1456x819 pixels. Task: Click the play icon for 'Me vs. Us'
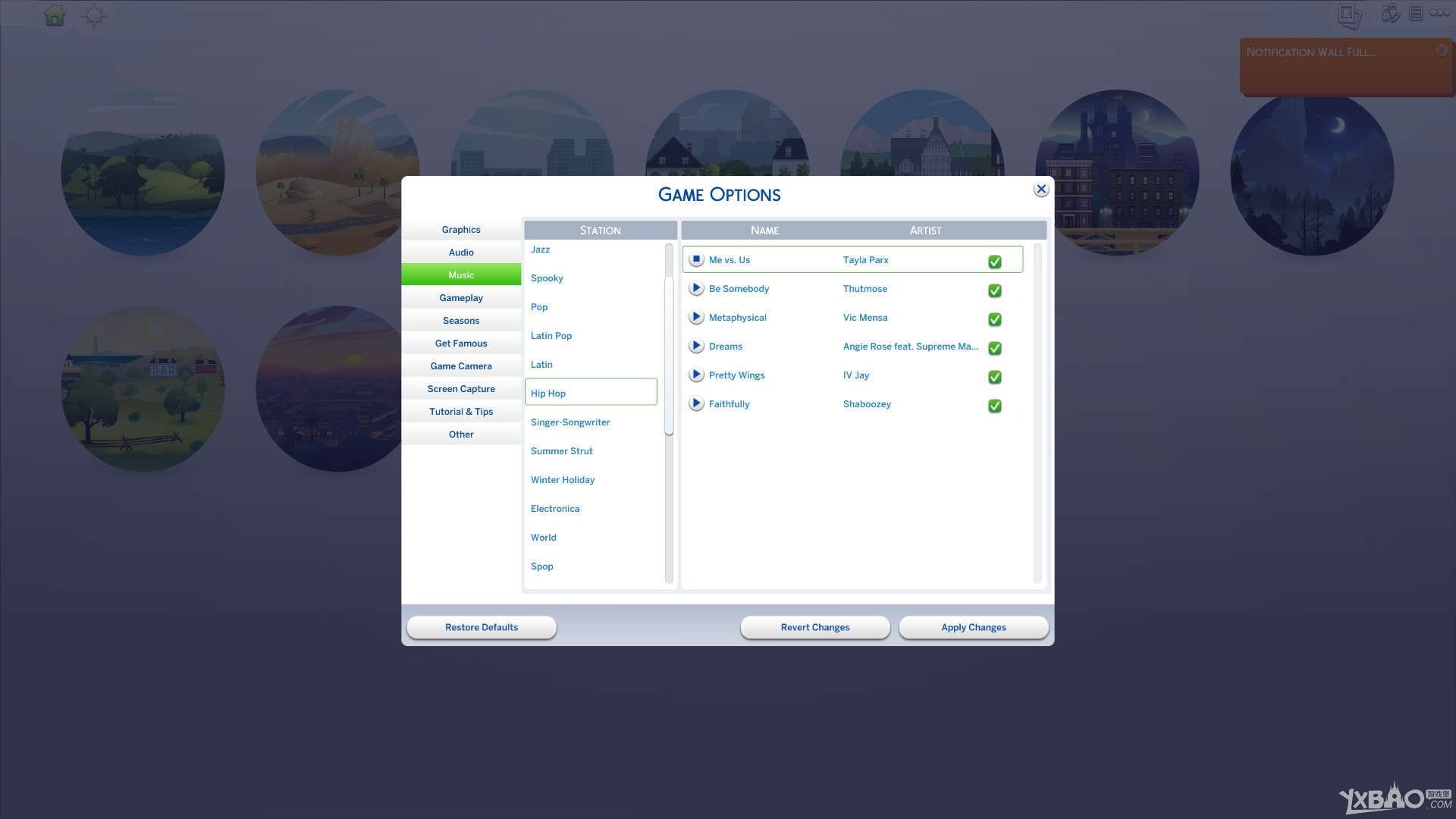tap(696, 260)
